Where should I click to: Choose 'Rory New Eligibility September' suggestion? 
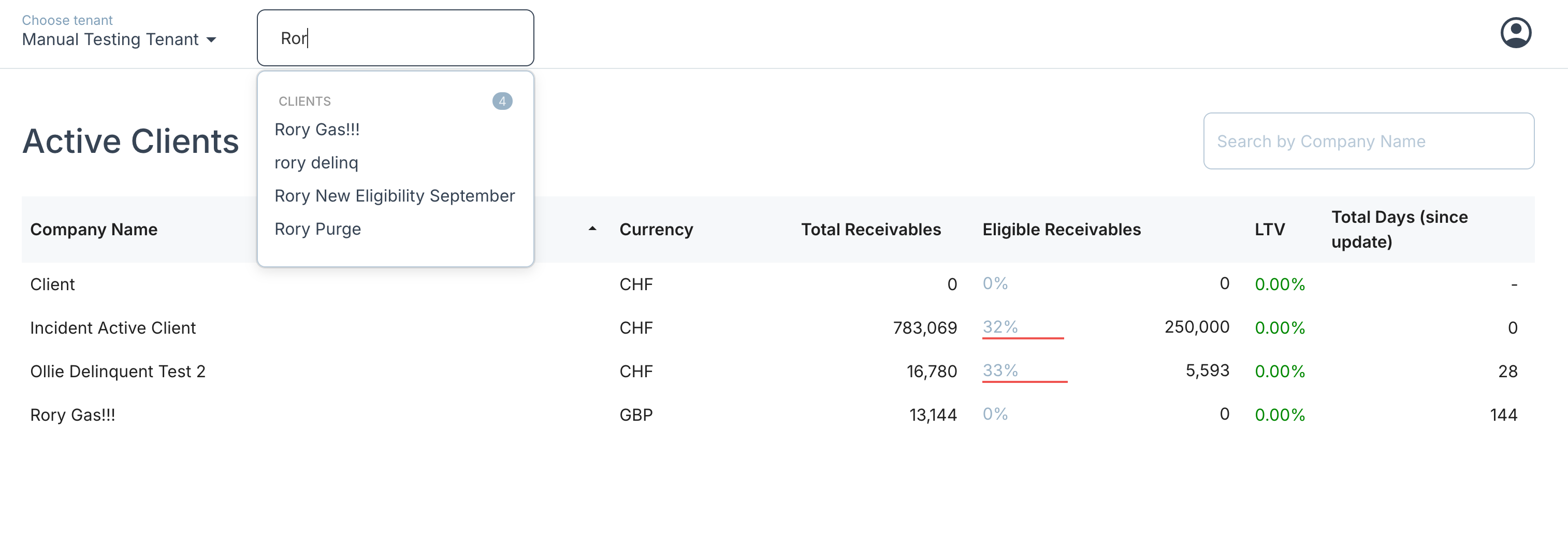[x=395, y=196]
